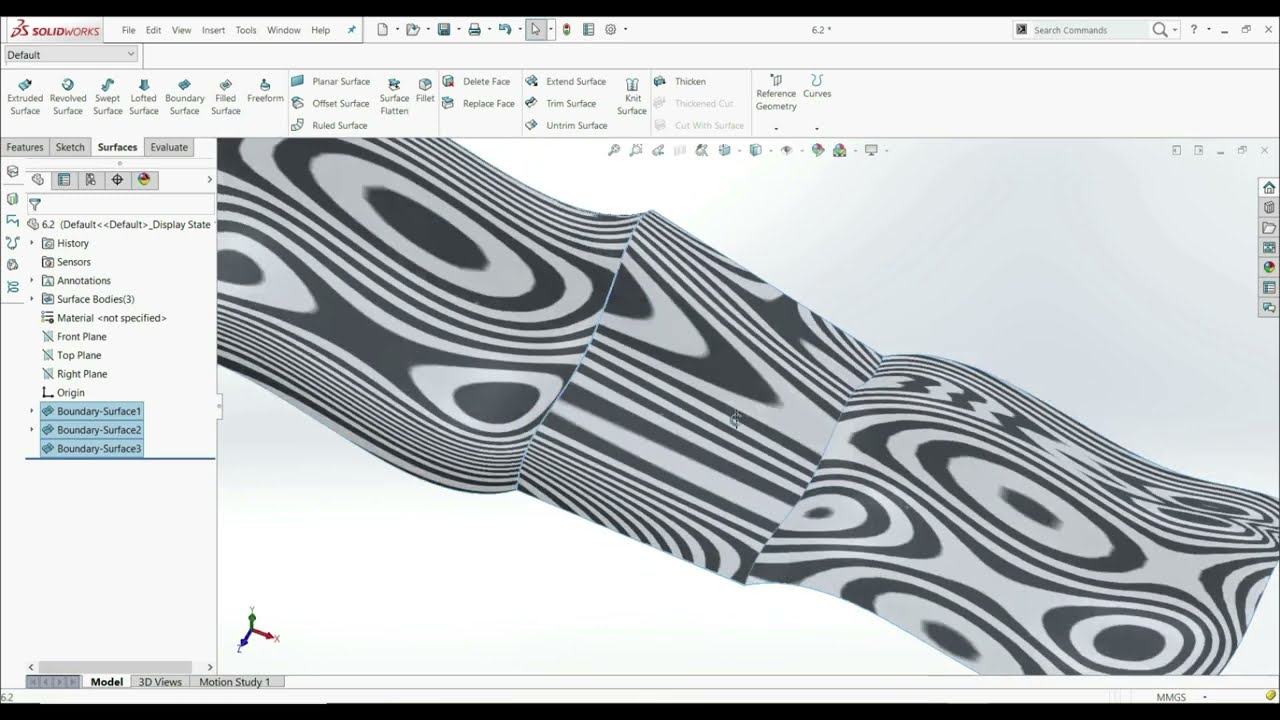Image resolution: width=1280 pixels, height=720 pixels.
Task: Open the Help menu
Action: pyautogui.click(x=320, y=30)
